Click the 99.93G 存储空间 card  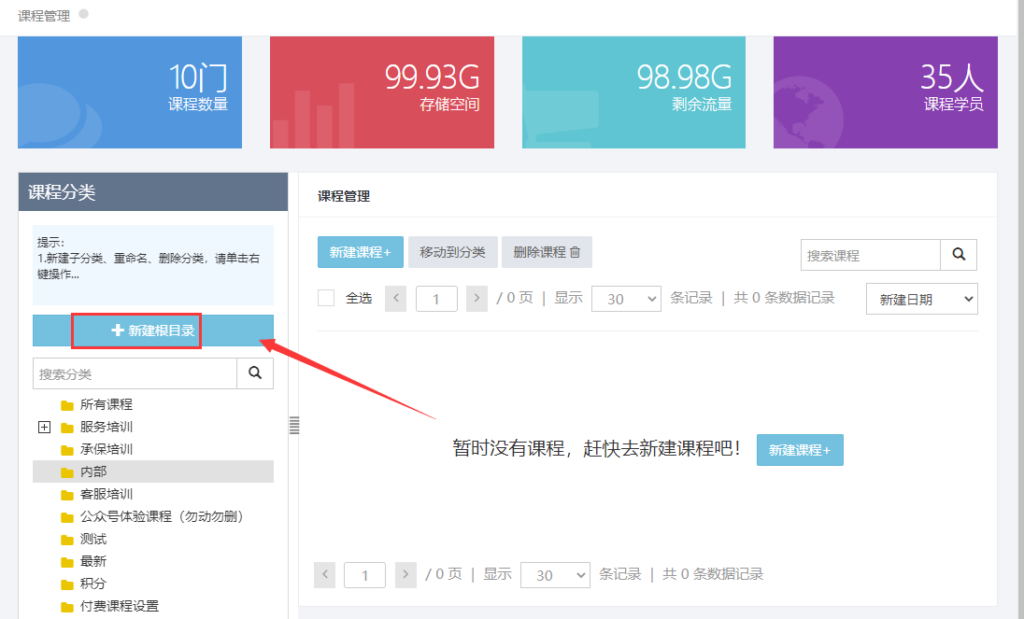pyautogui.click(x=382, y=92)
